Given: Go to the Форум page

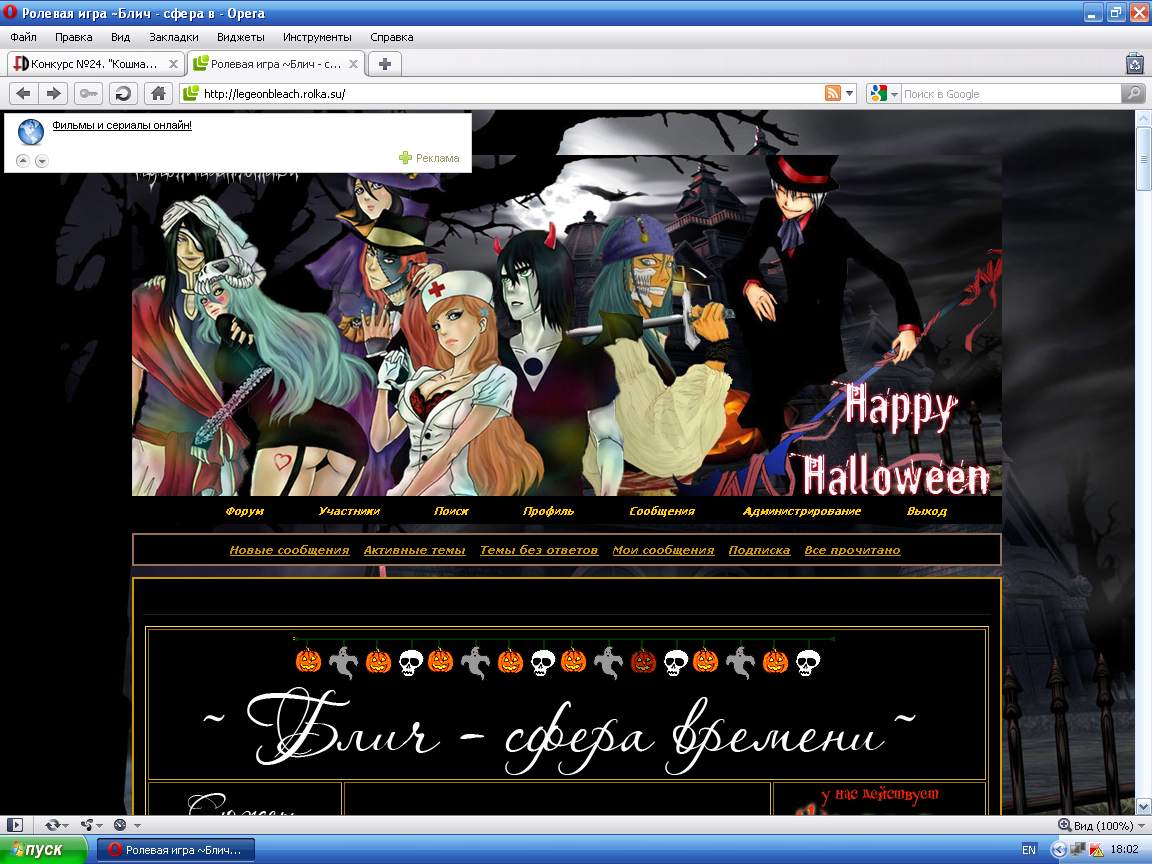Looking at the screenshot, I should tap(245, 511).
